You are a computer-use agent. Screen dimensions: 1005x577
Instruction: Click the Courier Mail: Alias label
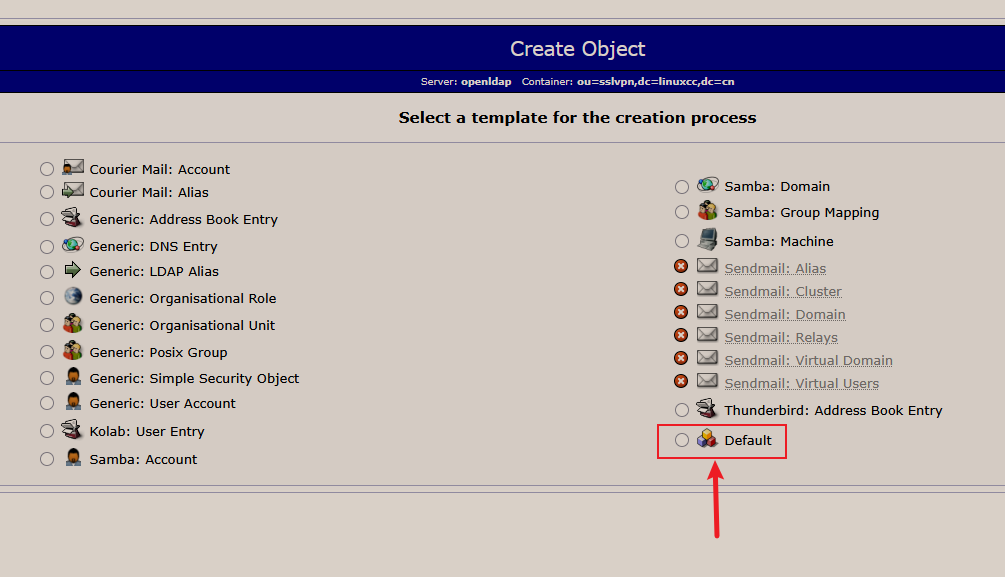coord(149,192)
